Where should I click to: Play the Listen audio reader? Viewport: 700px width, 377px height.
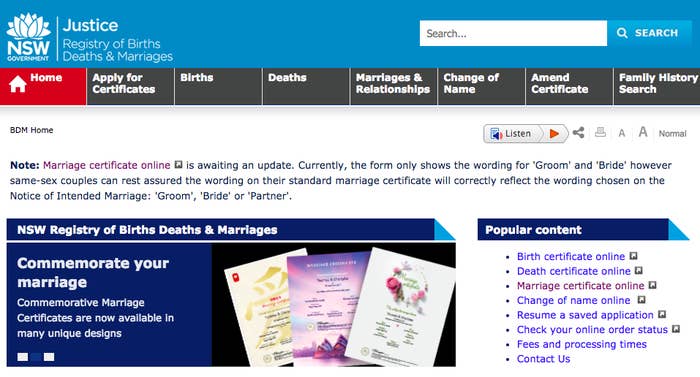pos(554,134)
